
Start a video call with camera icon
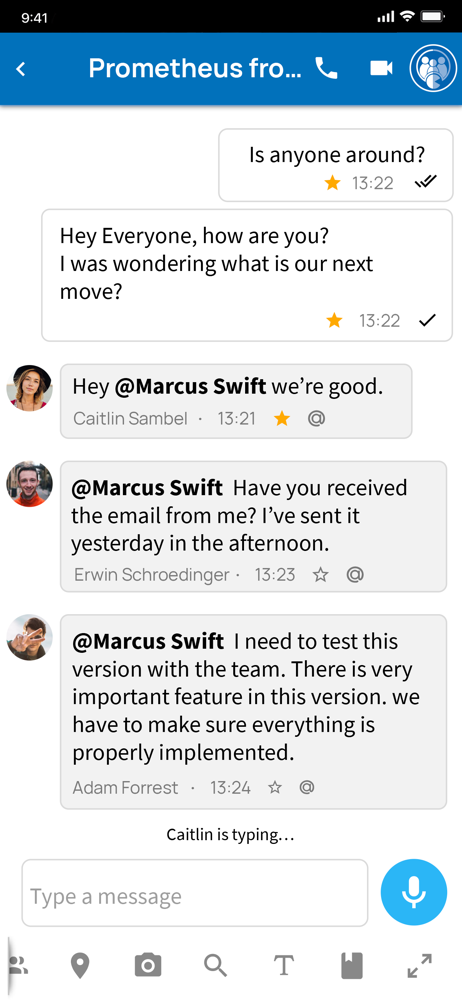point(381,68)
